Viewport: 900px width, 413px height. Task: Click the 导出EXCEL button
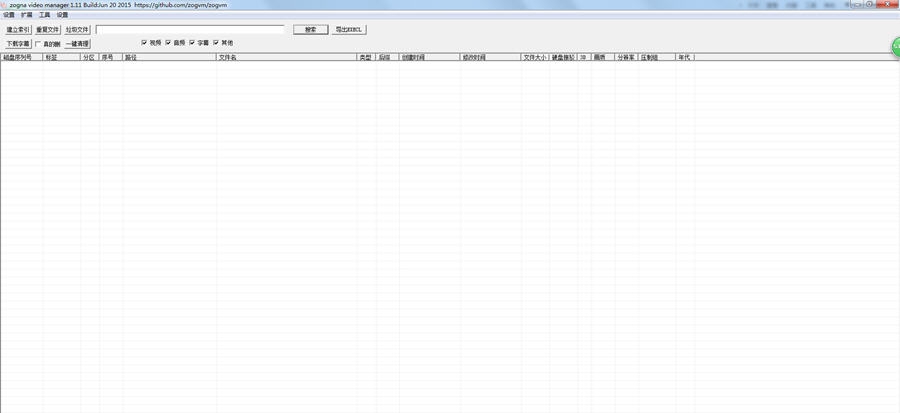point(349,29)
